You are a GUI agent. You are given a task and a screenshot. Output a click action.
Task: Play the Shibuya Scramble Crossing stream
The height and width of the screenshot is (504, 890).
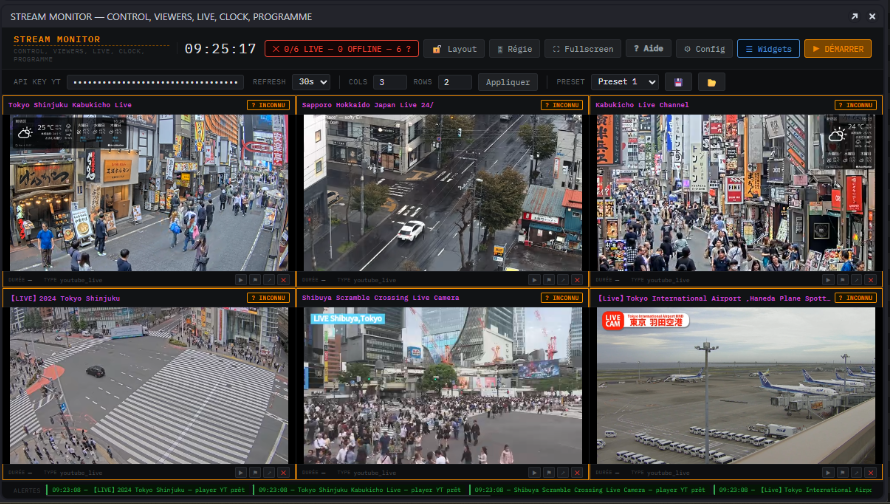(535, 472)
